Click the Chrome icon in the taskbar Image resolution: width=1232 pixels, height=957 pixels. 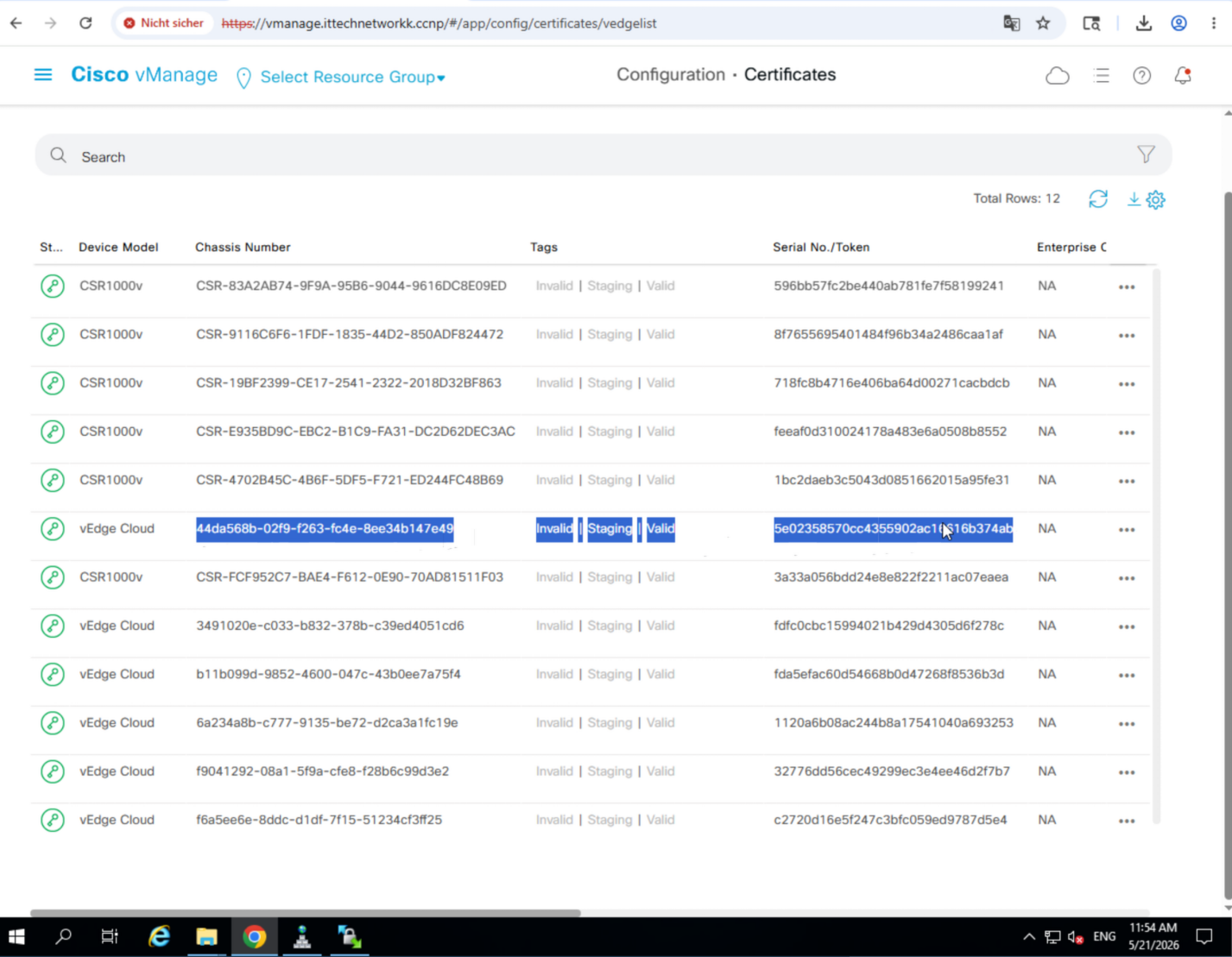(255, 937)
